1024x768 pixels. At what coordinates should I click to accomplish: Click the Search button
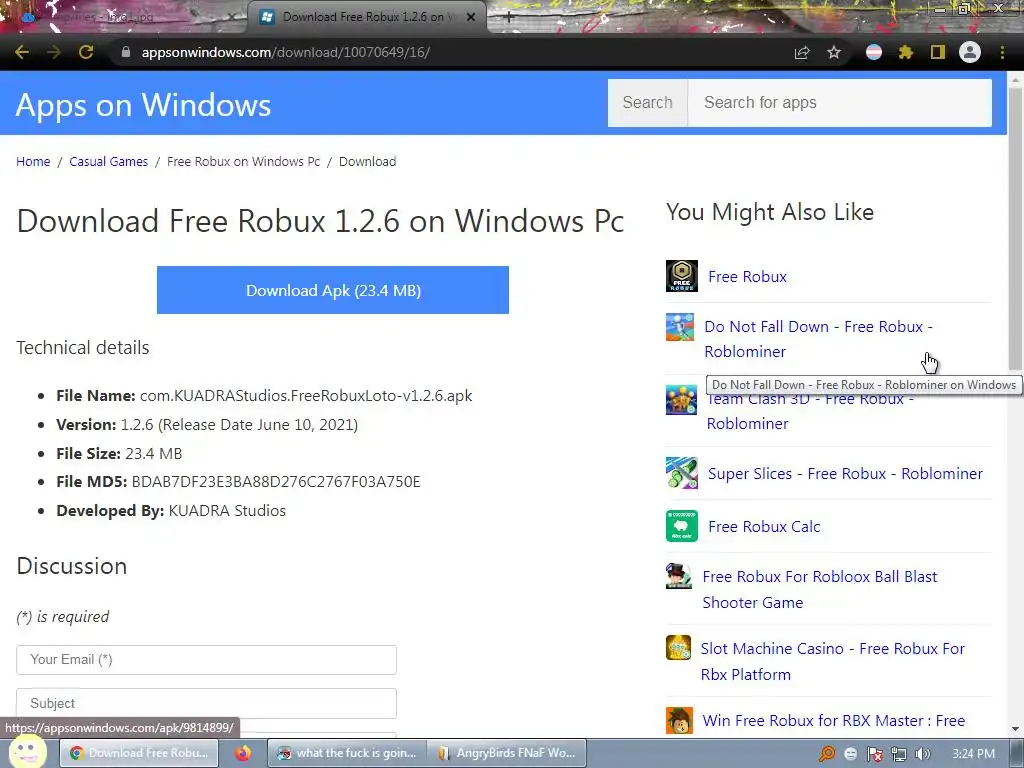(647, 103)
